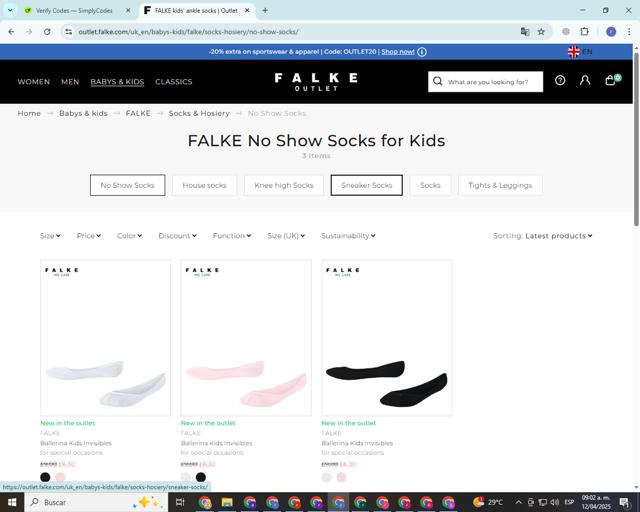Screen dimensions: 640x512
Task: Open a new browser tab
Action: tap(265, 11)
